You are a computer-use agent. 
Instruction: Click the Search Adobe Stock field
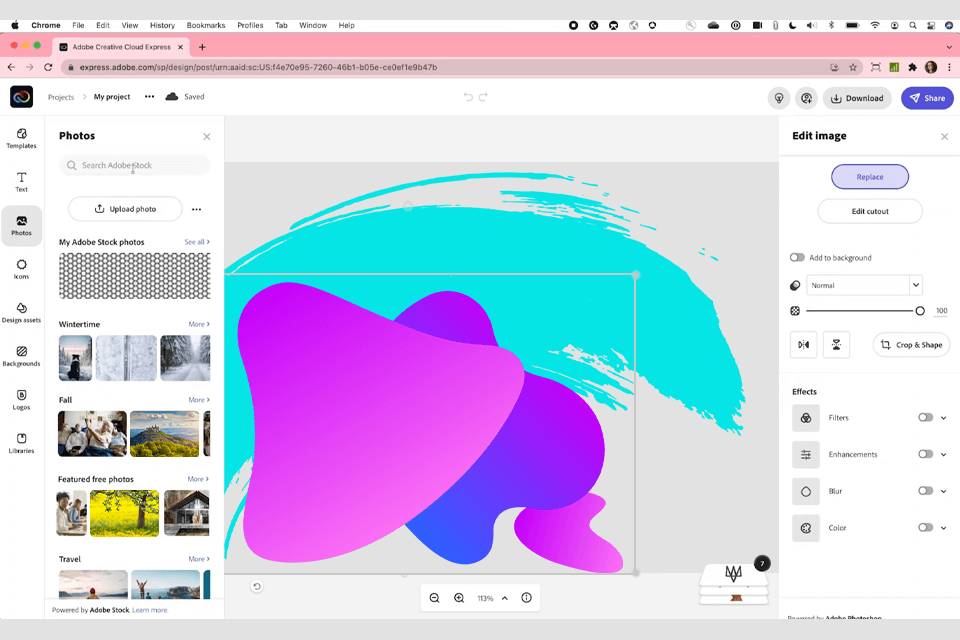[135, 165]
